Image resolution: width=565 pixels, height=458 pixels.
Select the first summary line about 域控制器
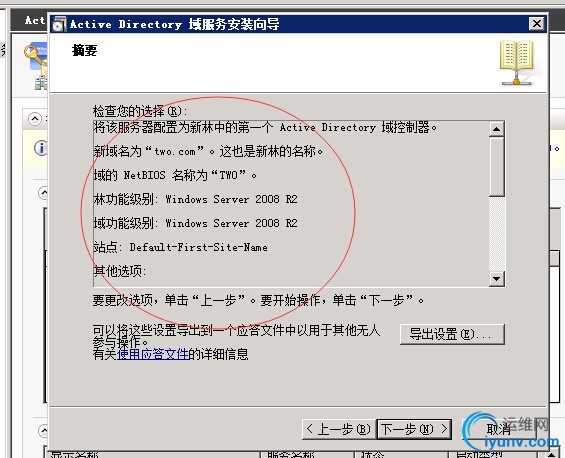[x=265, y=127]
